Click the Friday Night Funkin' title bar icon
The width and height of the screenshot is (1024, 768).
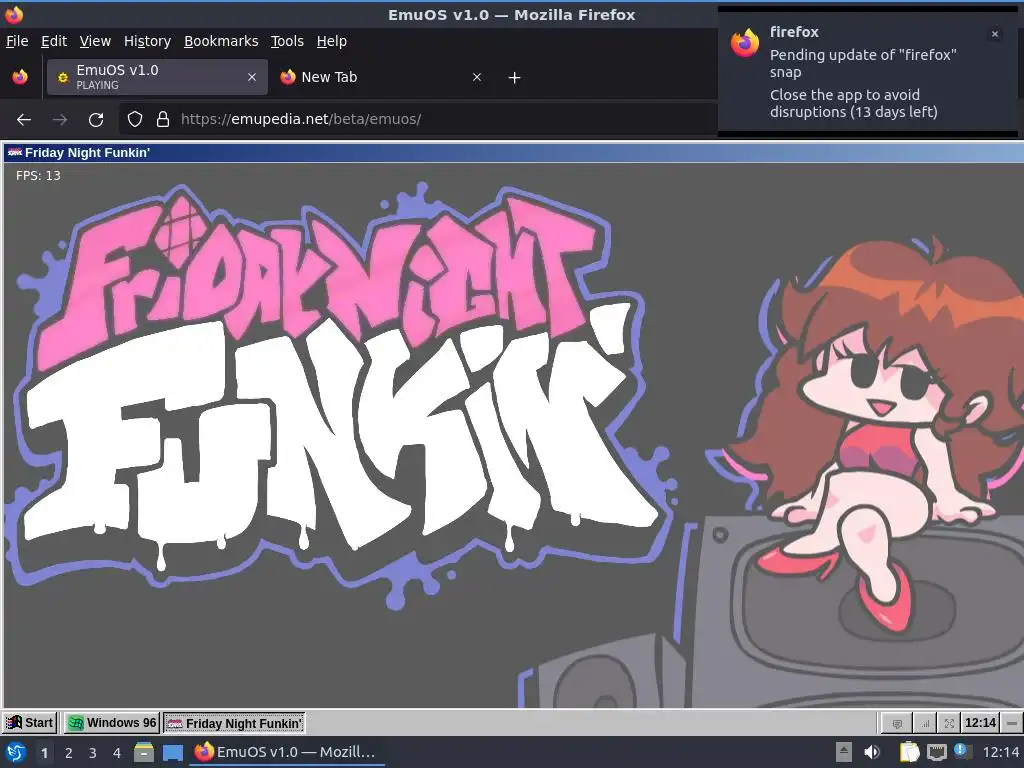[x=14, y=153]
